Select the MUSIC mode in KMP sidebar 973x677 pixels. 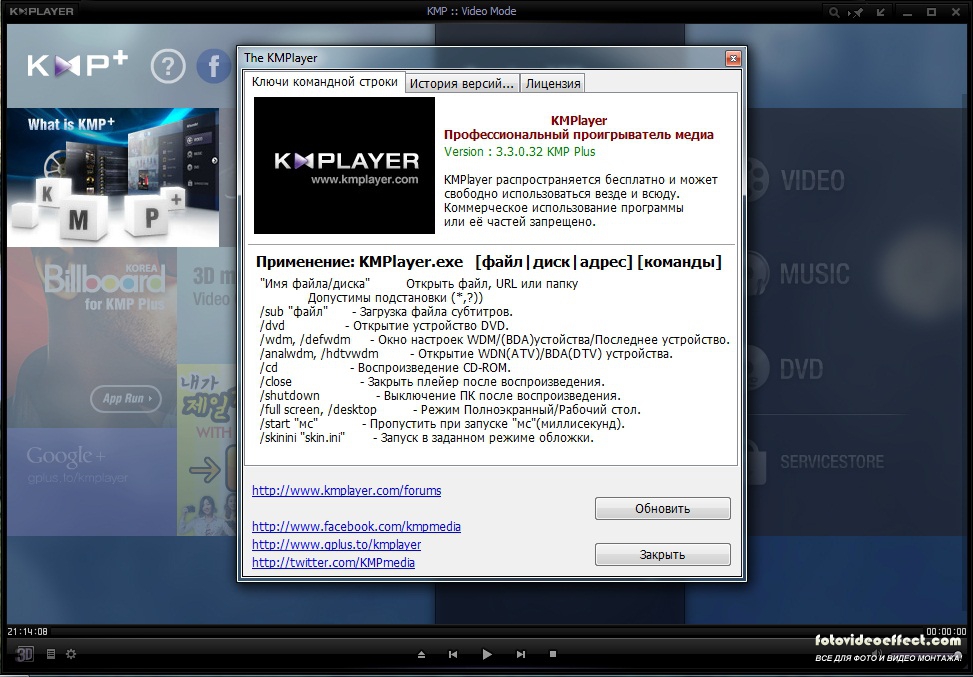tap(814, 274)
